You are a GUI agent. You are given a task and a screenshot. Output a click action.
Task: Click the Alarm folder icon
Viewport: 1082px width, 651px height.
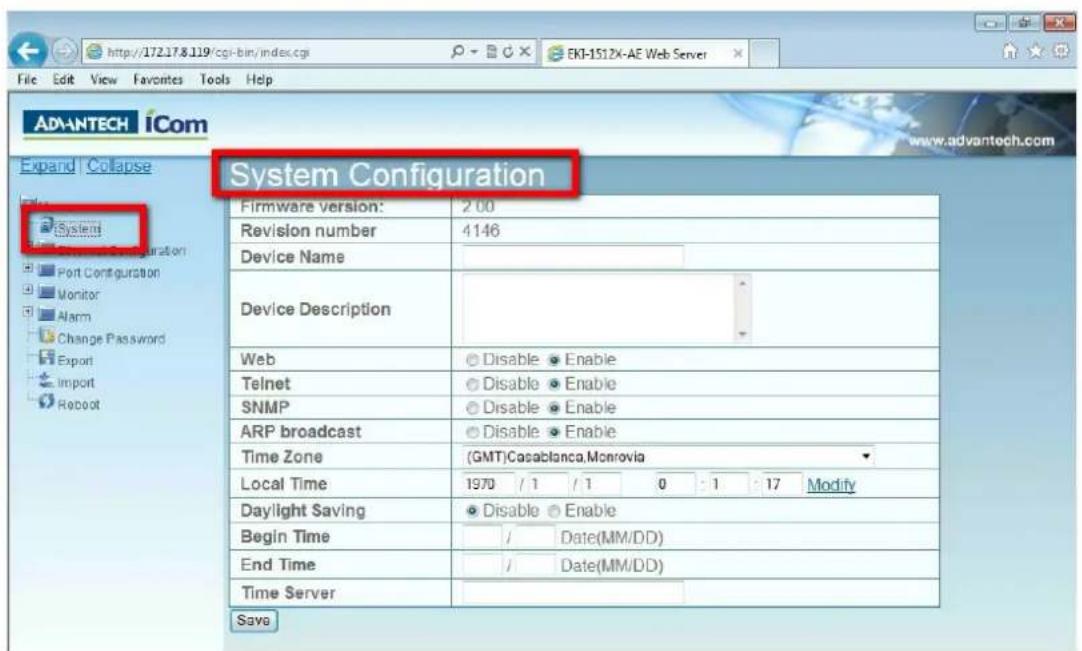click(46, 315)
